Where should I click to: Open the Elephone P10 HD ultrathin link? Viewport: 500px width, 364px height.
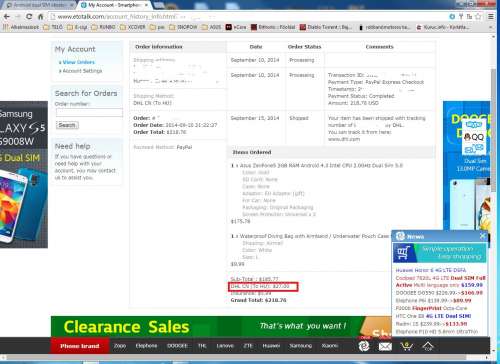pos(437,331)
